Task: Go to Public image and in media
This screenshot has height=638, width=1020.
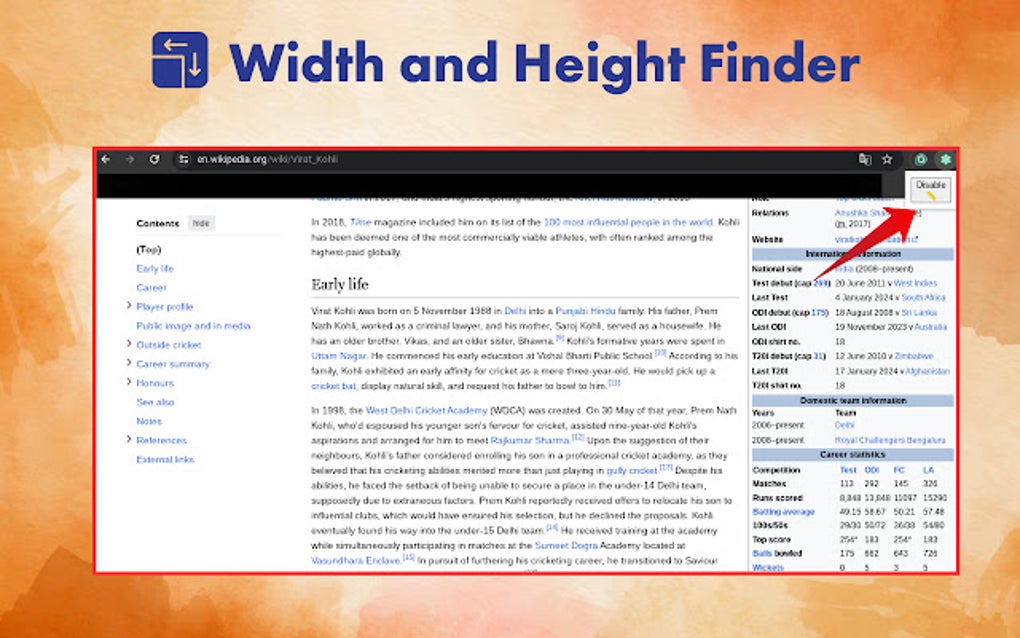Action: pos(193,326)
